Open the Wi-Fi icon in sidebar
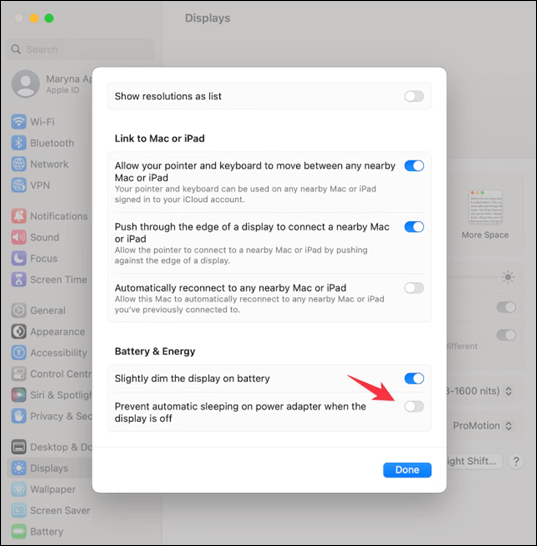This screenshot has width=537, height=546. click(x=18, y=122)
